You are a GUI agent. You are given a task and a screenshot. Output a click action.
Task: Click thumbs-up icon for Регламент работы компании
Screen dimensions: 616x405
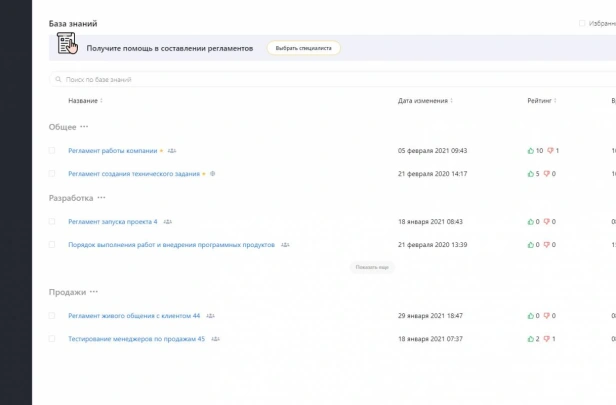tap(531, 150)
